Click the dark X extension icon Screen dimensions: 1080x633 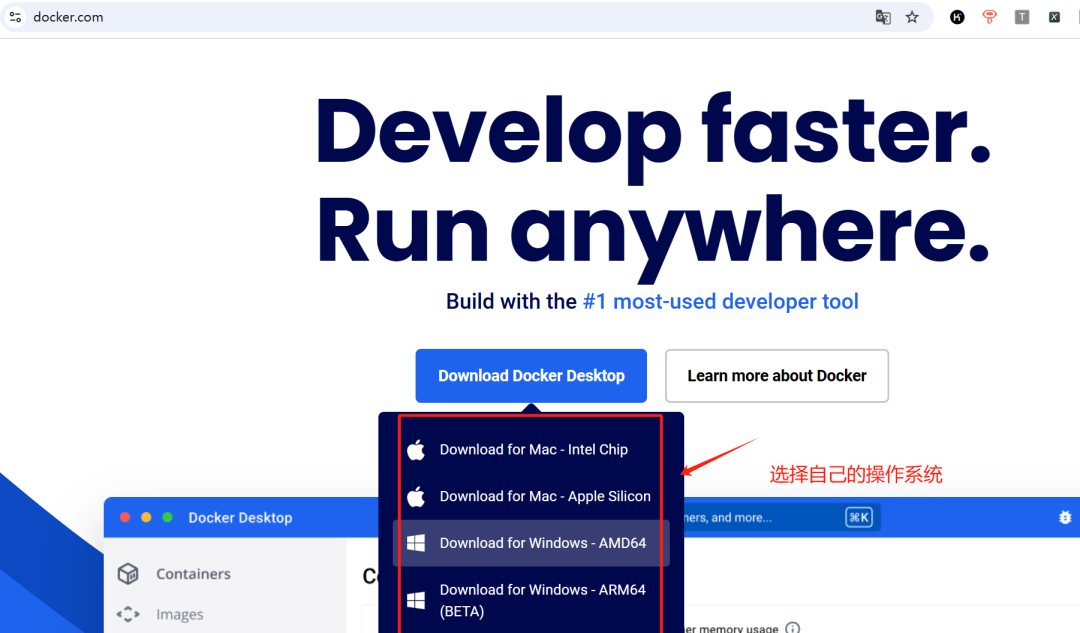[x=1054, y=17]
